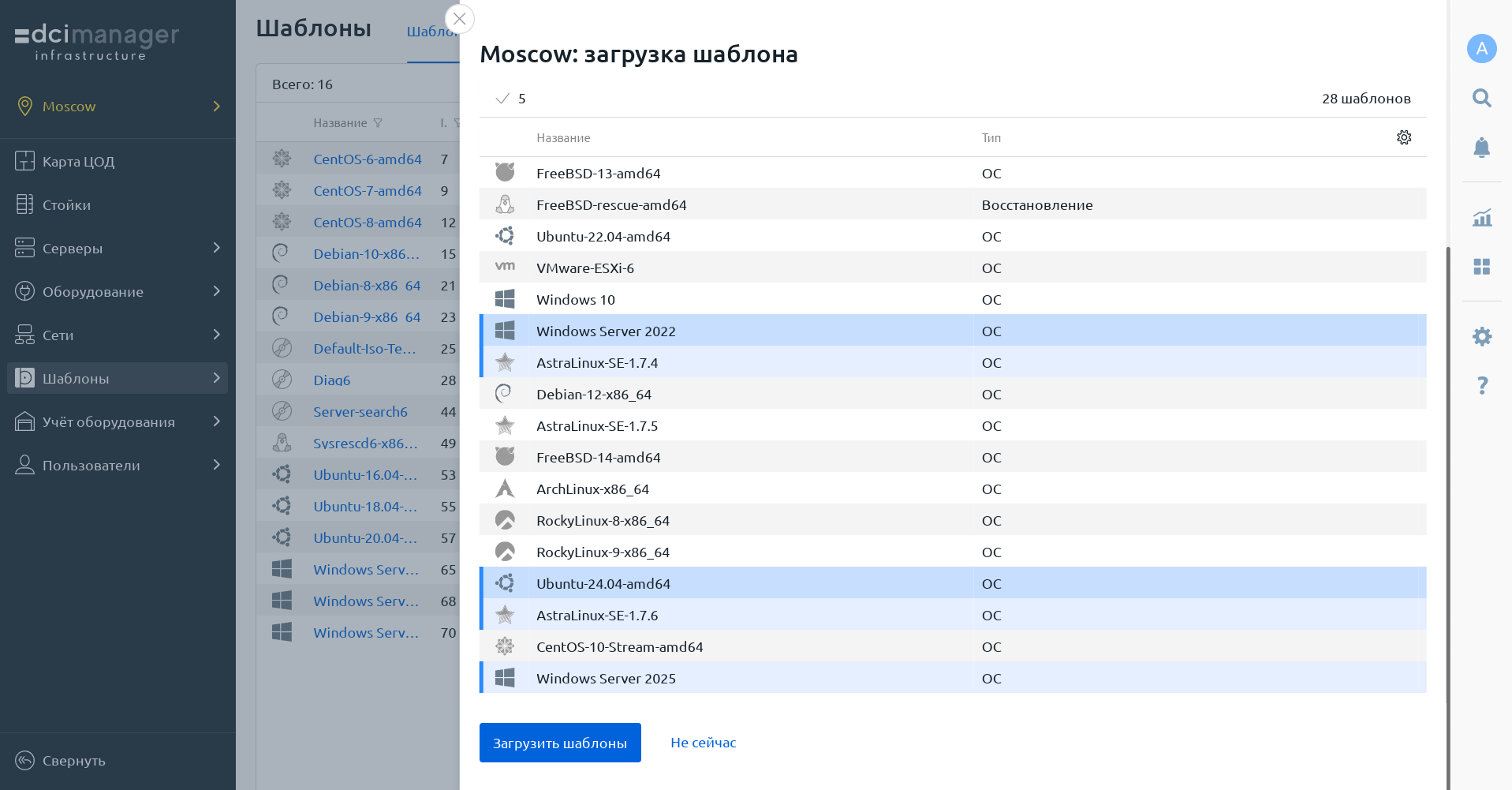Deselect the Ubuntu-24.04-amd64 template row
1512x790 pixels.
[603, 584]
